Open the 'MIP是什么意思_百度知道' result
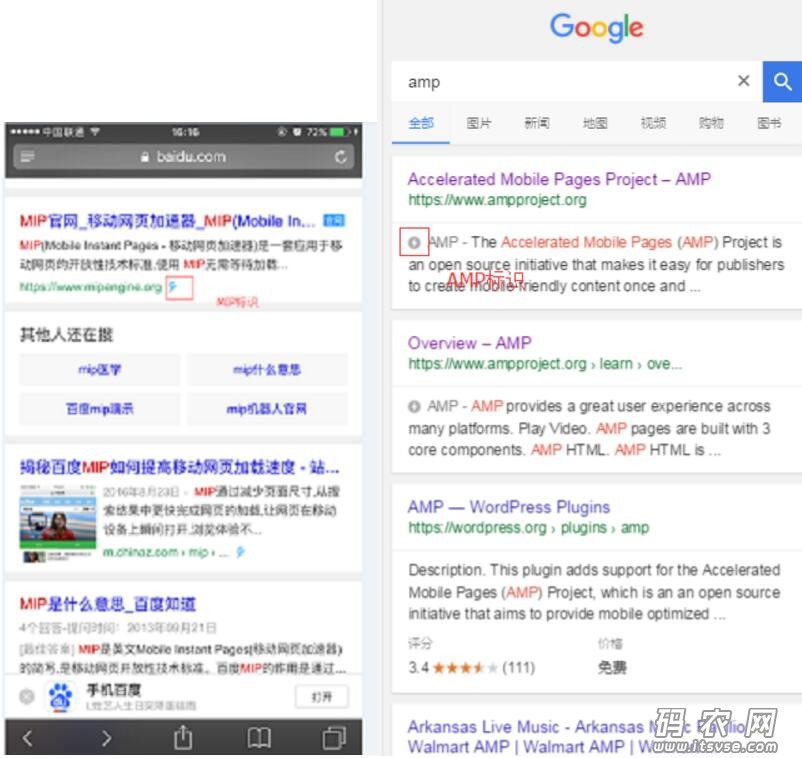Image resolution: width=802 pixels, height=758 pixels. [x=107, y=604]
